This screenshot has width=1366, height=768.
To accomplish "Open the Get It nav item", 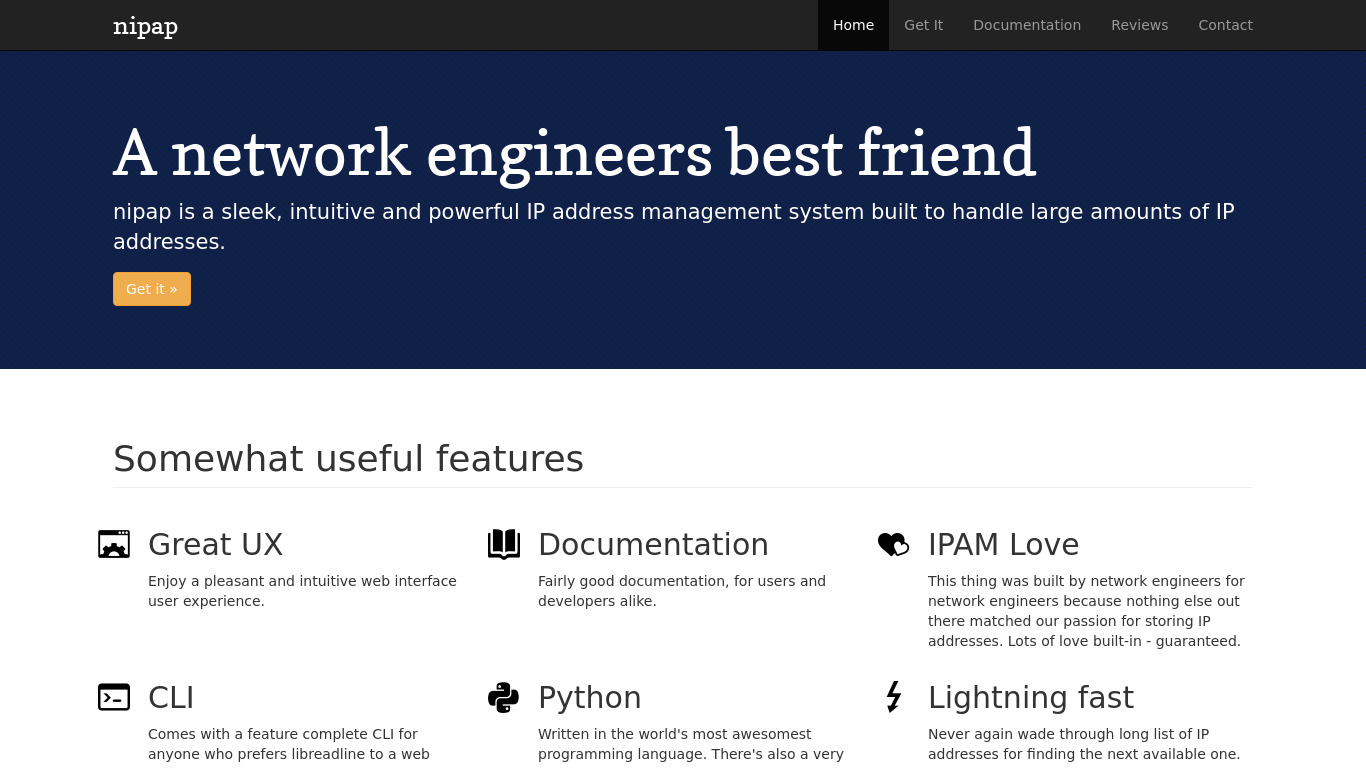I will [923, 25].
